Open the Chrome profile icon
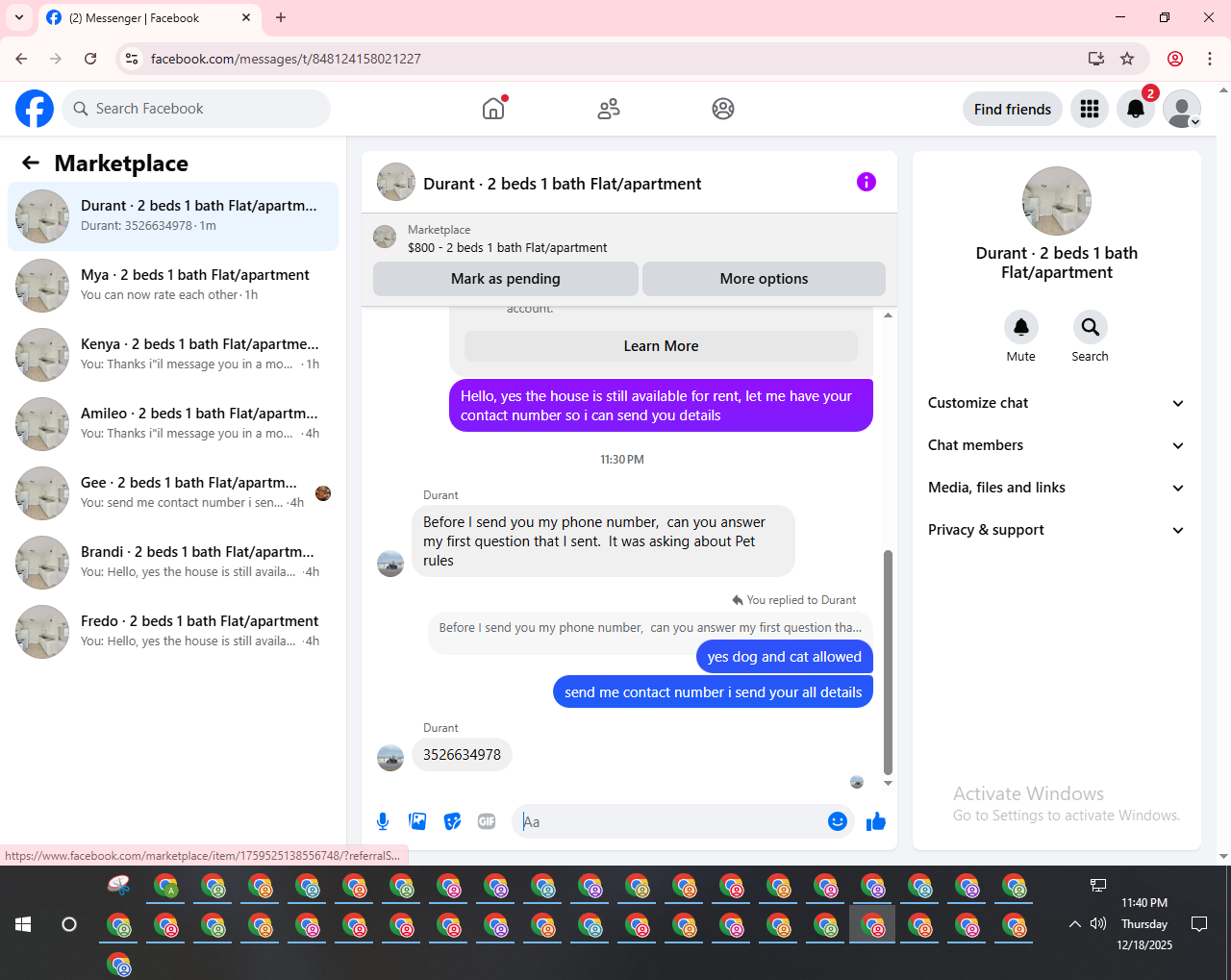This screenshot has width=1231, height=980. (x=1175, y=59)
